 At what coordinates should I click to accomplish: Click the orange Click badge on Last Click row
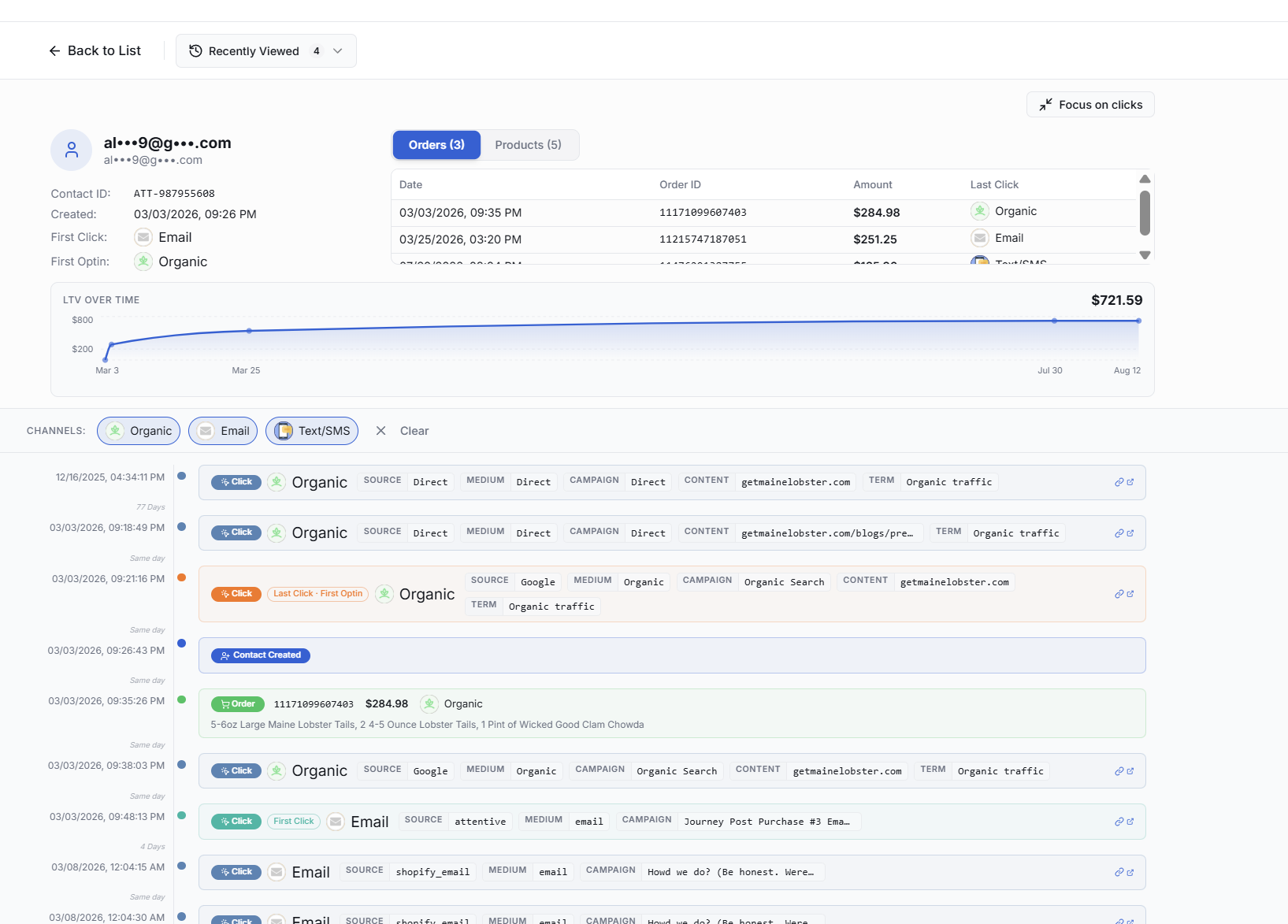[x=236, y=594]
